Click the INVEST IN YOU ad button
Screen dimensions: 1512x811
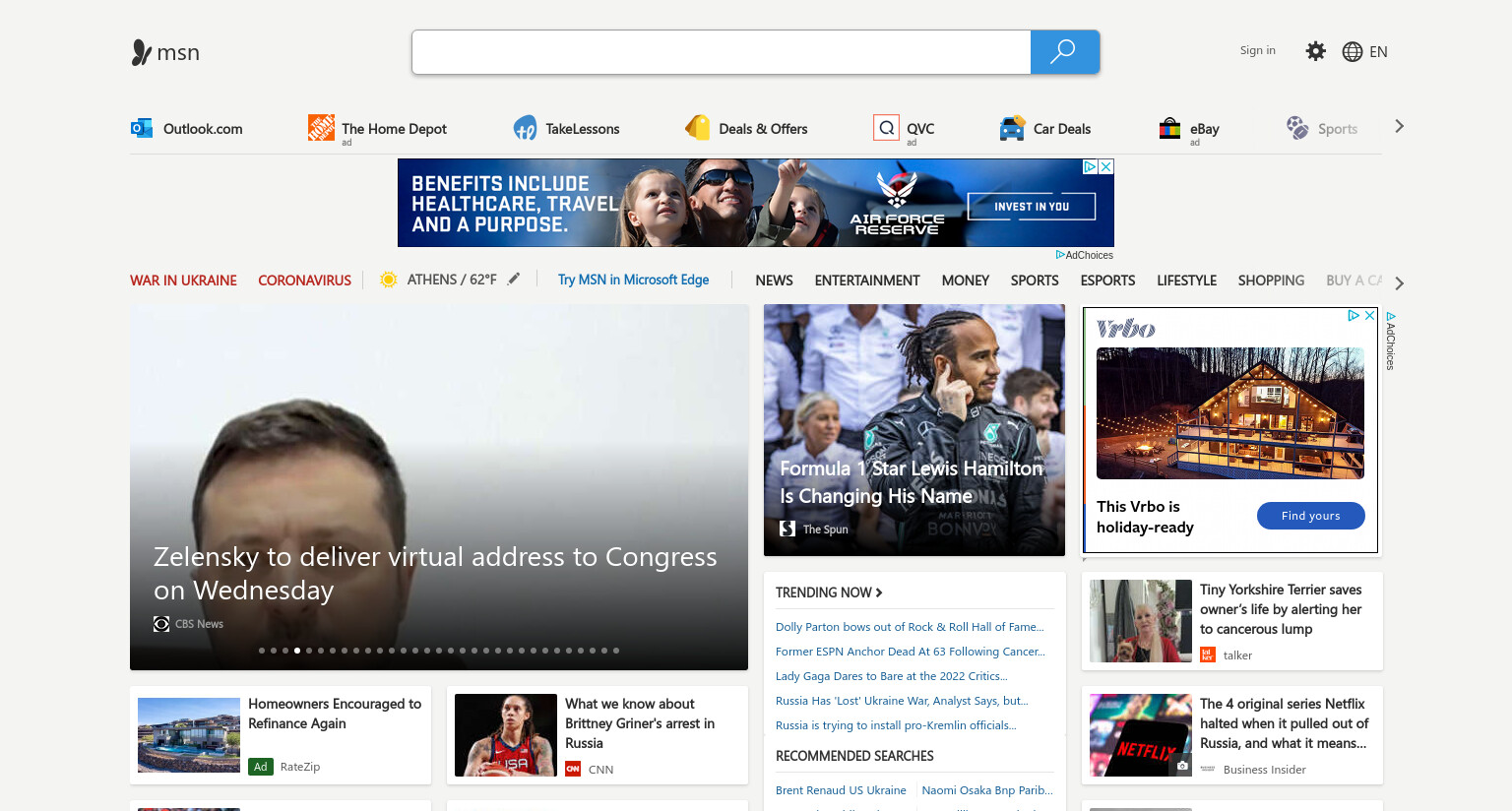pos(1032,207)
